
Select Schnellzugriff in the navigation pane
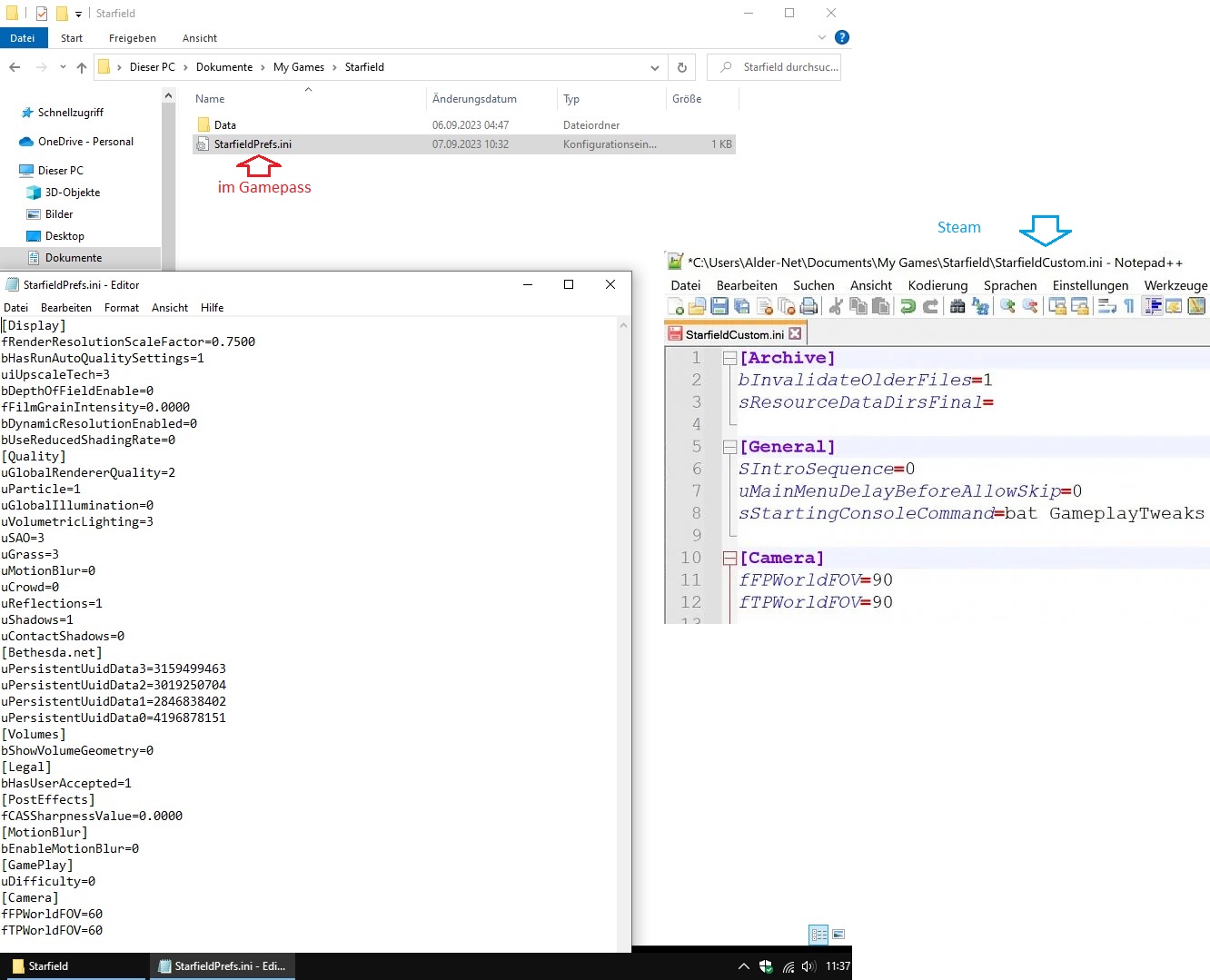(x=71, y=113)
